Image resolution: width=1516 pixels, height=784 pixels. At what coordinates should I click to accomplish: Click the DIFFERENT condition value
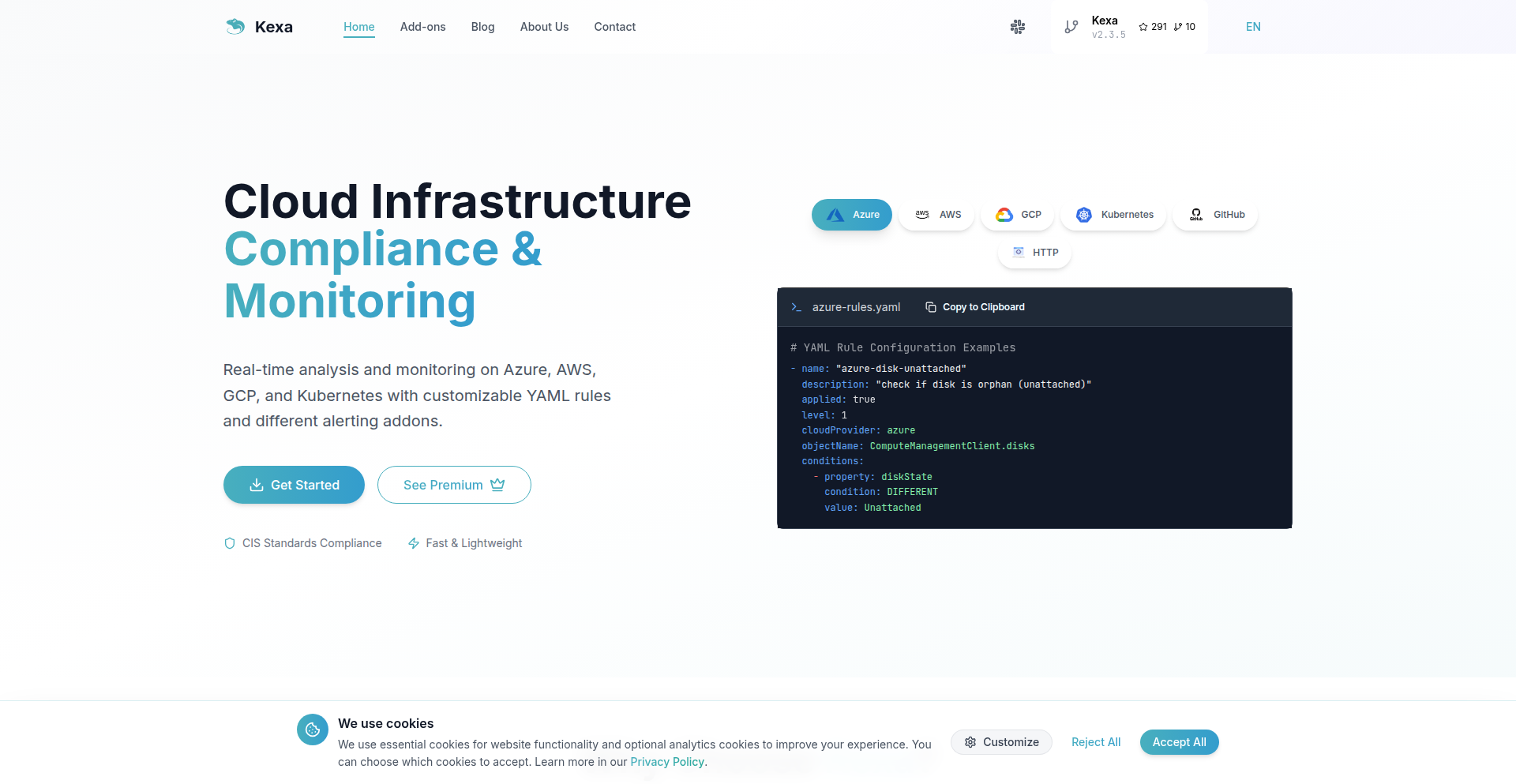[913, 492]
